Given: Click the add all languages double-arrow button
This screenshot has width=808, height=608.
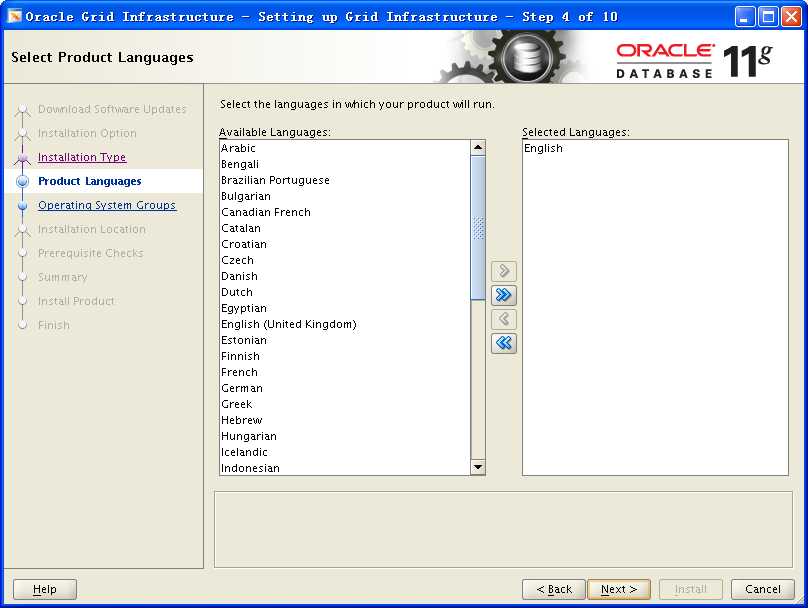Looking at the screenshot, I should 503,295.
